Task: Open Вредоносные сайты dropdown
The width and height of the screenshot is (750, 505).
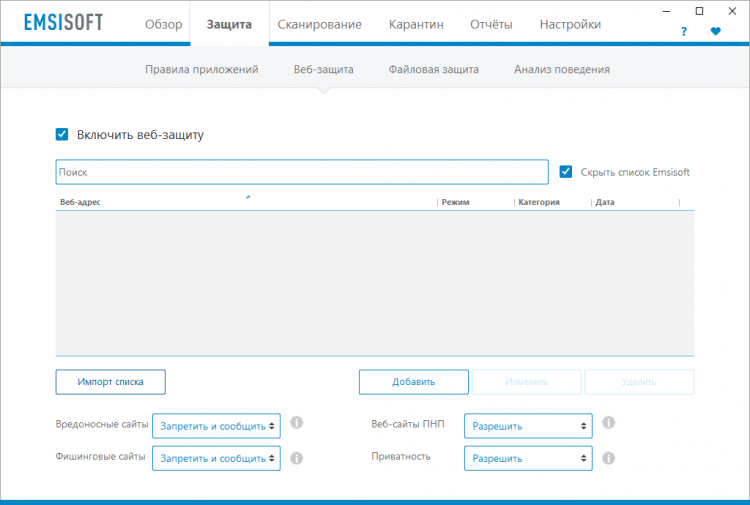Action: coord(216,426)
